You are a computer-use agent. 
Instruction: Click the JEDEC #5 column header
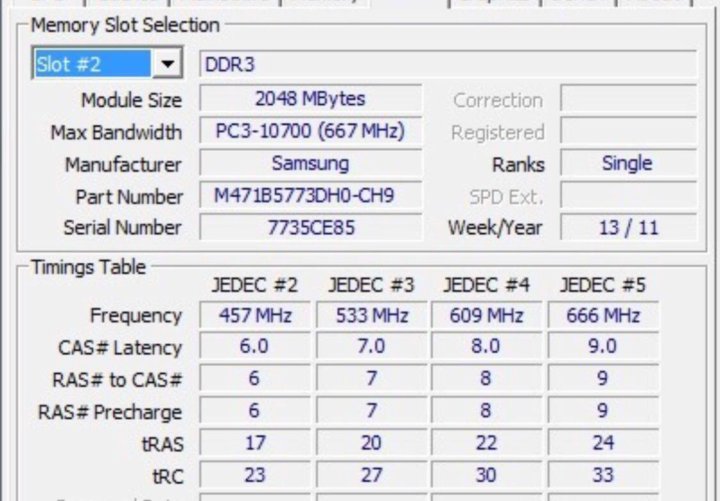pos(602,285)
